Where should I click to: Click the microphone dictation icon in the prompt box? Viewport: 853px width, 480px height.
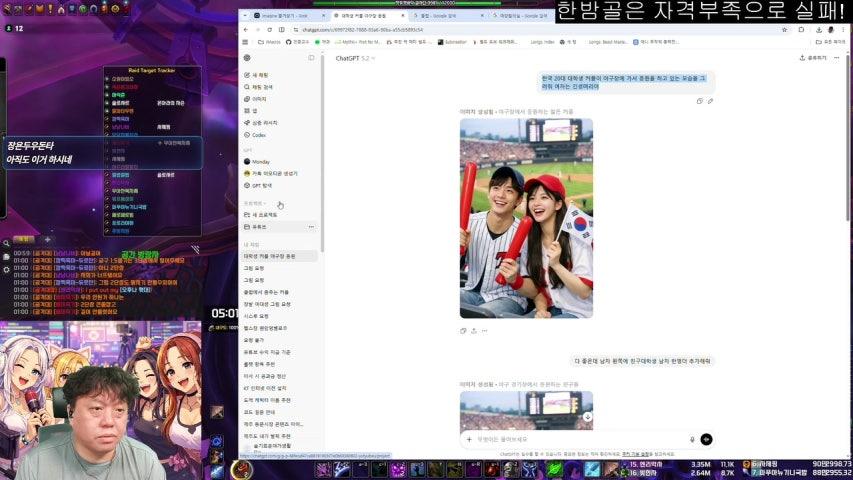tap(691, 439)
